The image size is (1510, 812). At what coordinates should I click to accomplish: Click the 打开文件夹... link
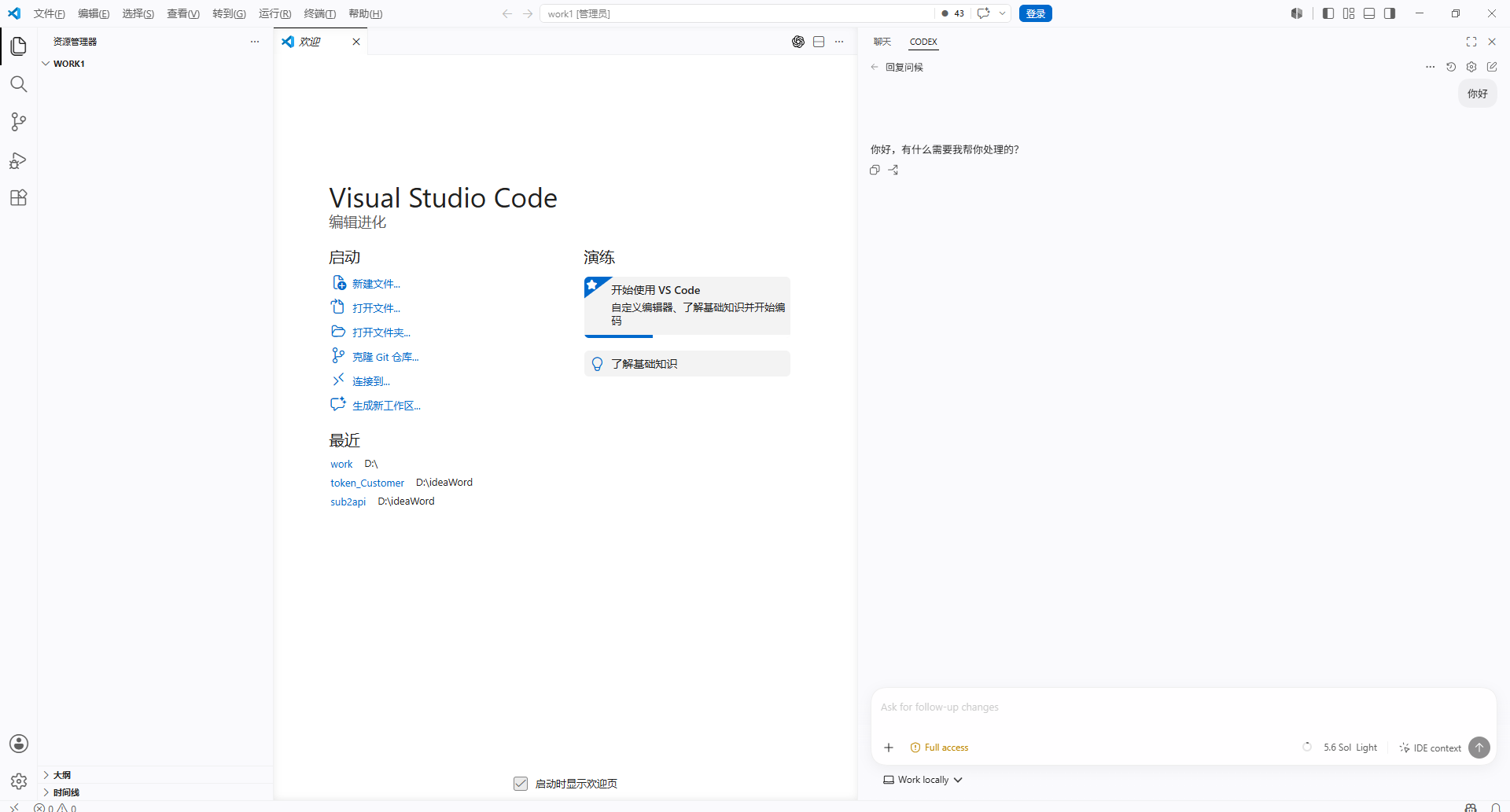pyautogui.click(x=381, y=333)
